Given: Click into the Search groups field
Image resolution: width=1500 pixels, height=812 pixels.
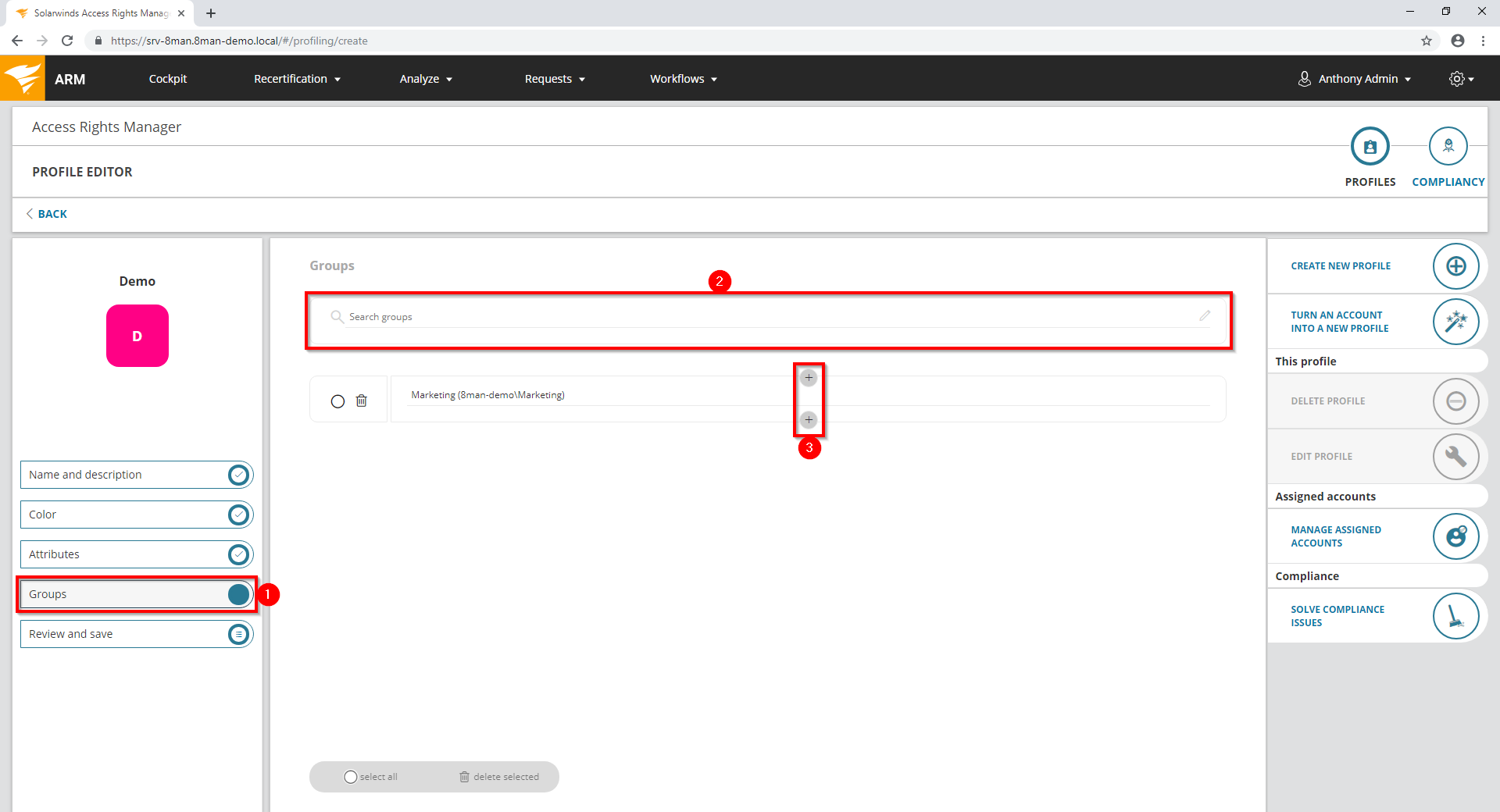Looking at the screenshot, I should 766,317.
